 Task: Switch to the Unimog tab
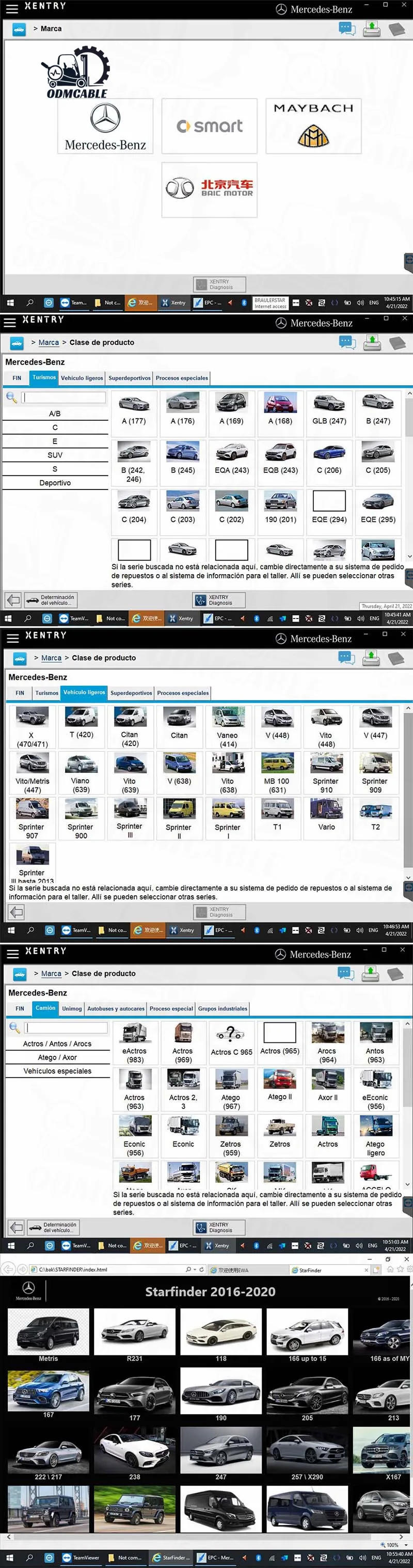(72, 1009)
